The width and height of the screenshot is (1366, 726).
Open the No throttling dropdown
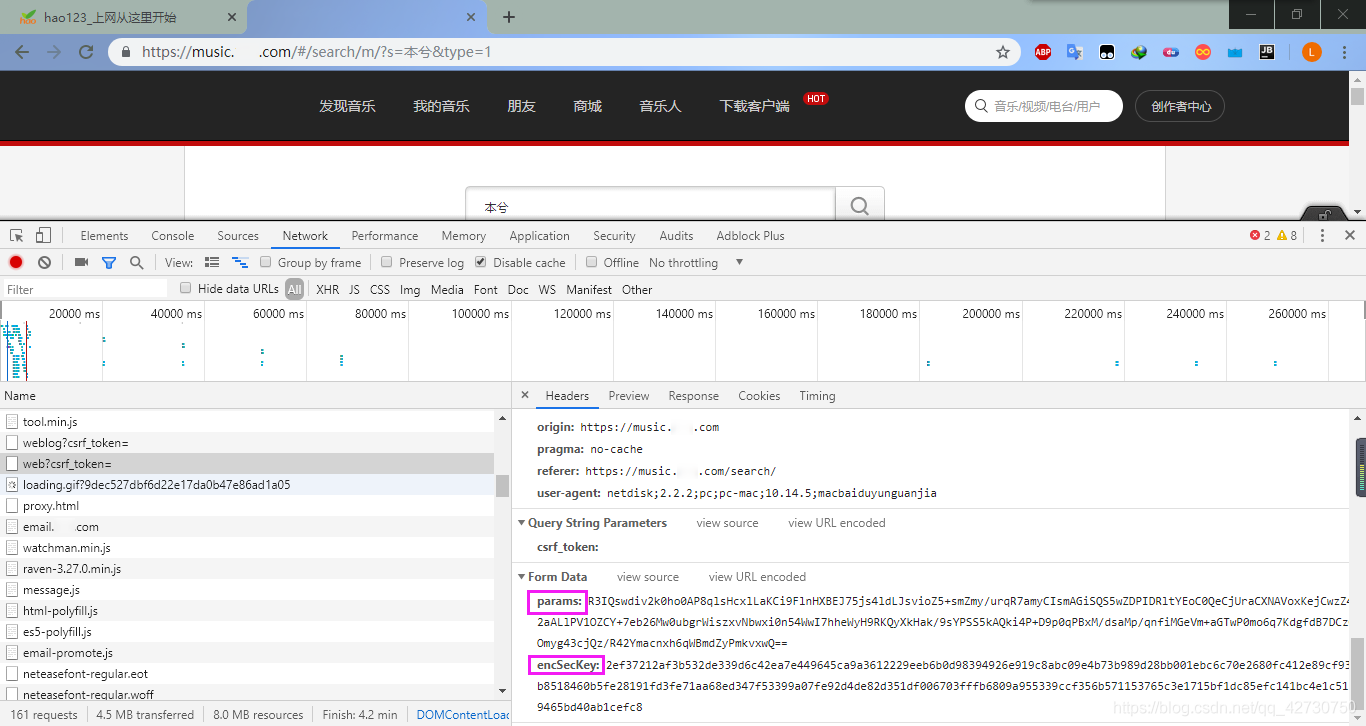[x=696, y=263]
